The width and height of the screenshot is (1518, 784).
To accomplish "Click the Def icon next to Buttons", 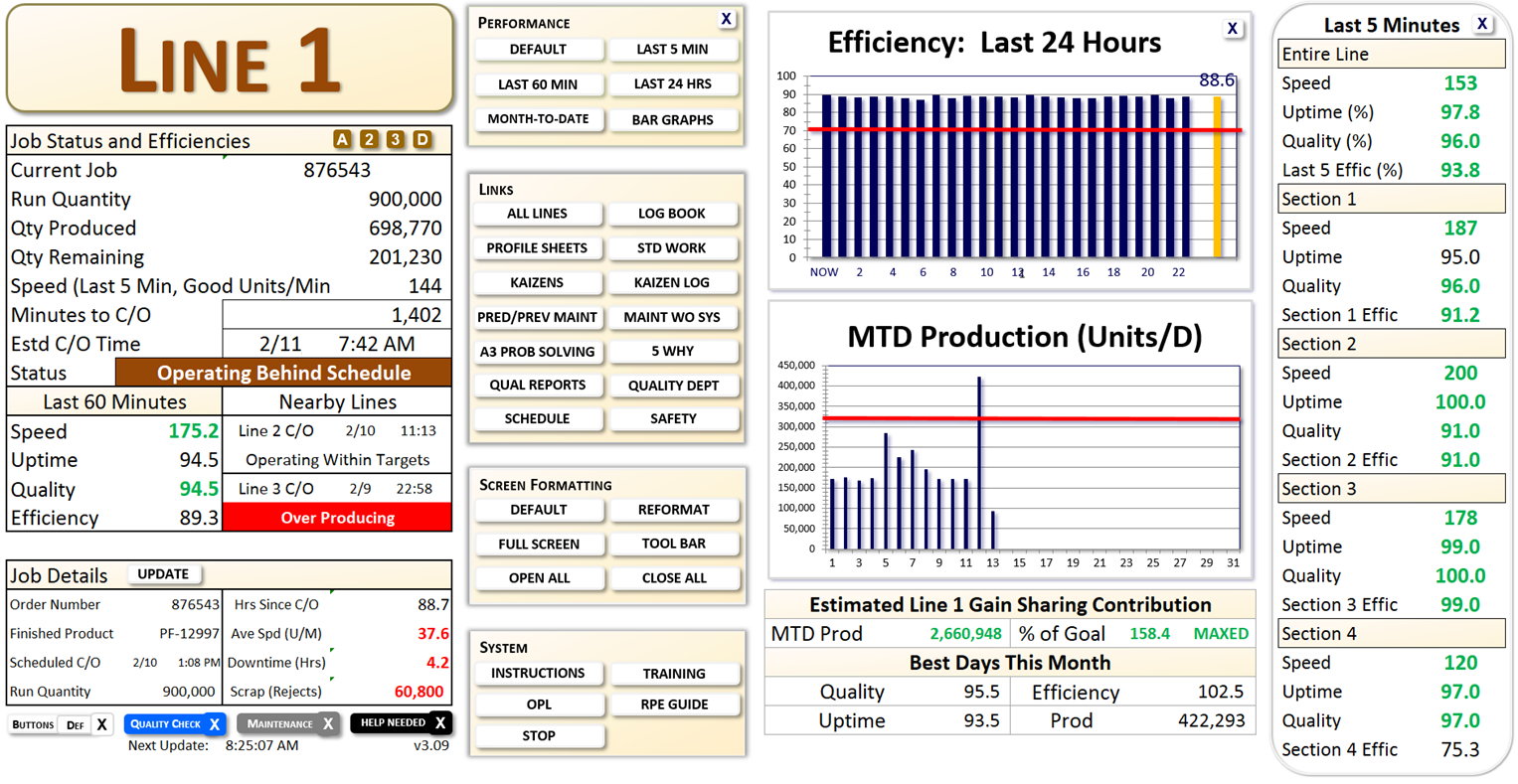I will tap(76, 724).
